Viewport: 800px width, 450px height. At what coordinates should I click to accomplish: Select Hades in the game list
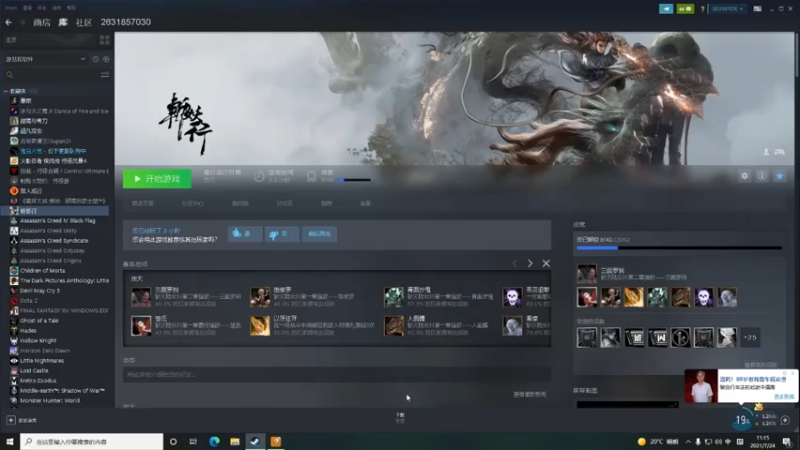28,331
